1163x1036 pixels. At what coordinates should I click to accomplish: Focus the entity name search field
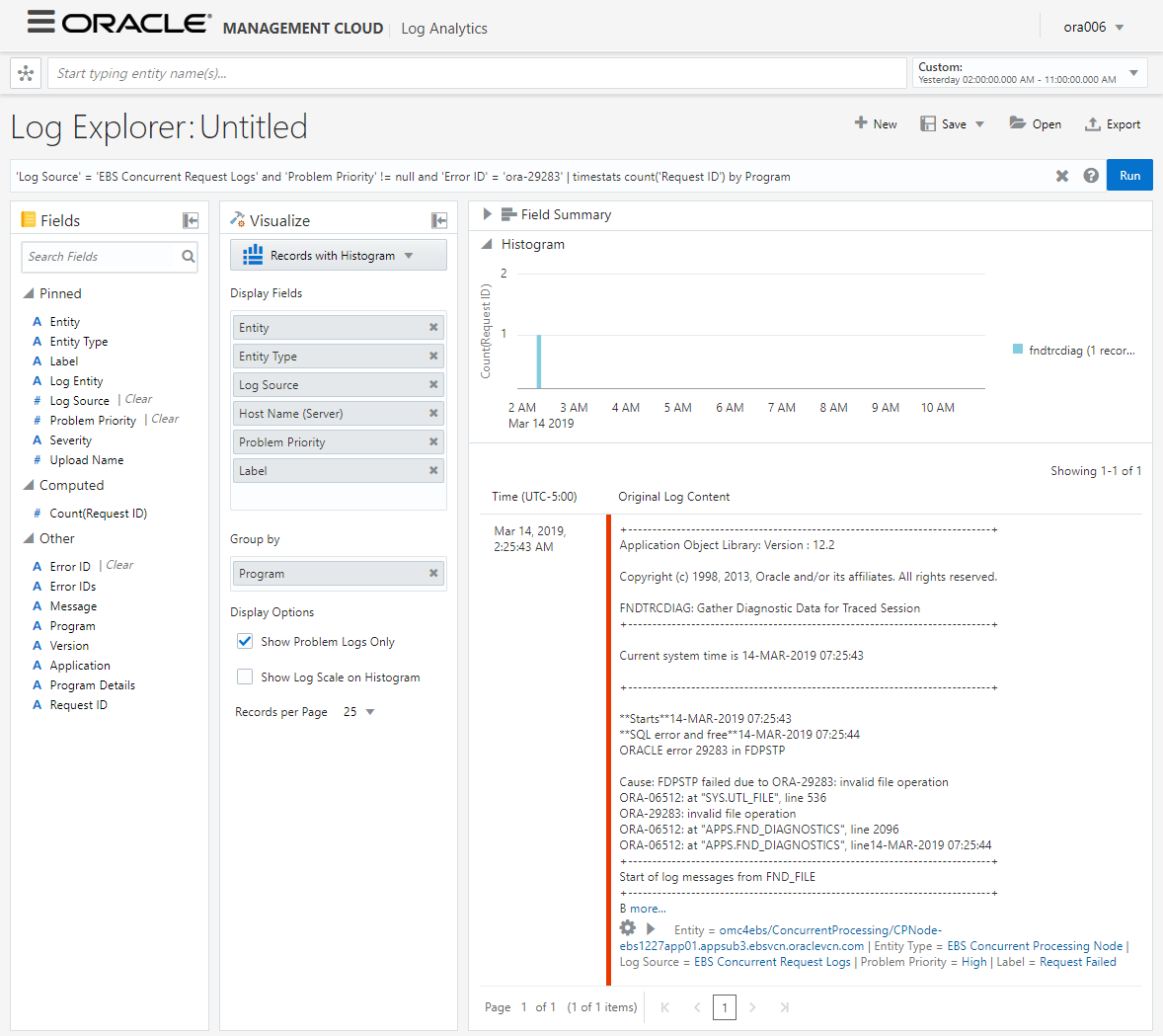[x=477, y=73]
